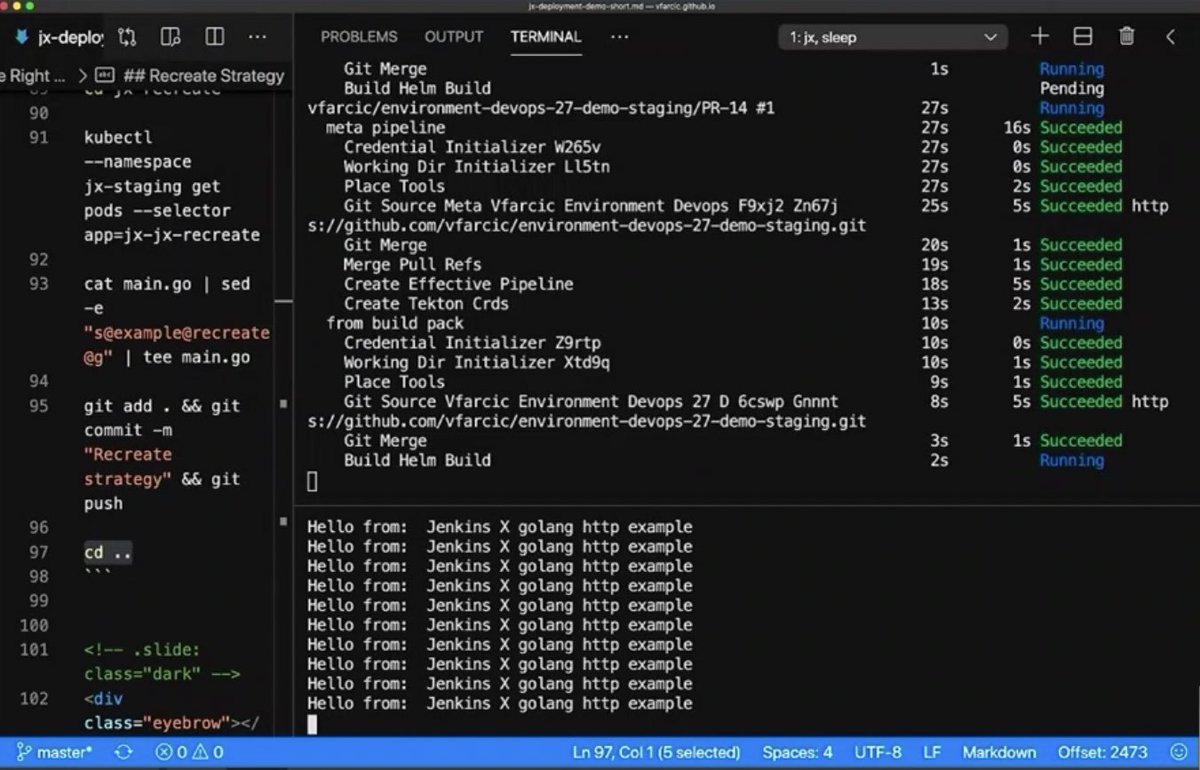Change end of line sequence 'LF'
The height and width of the screenshot is (770, 1200).
(932, 752)
